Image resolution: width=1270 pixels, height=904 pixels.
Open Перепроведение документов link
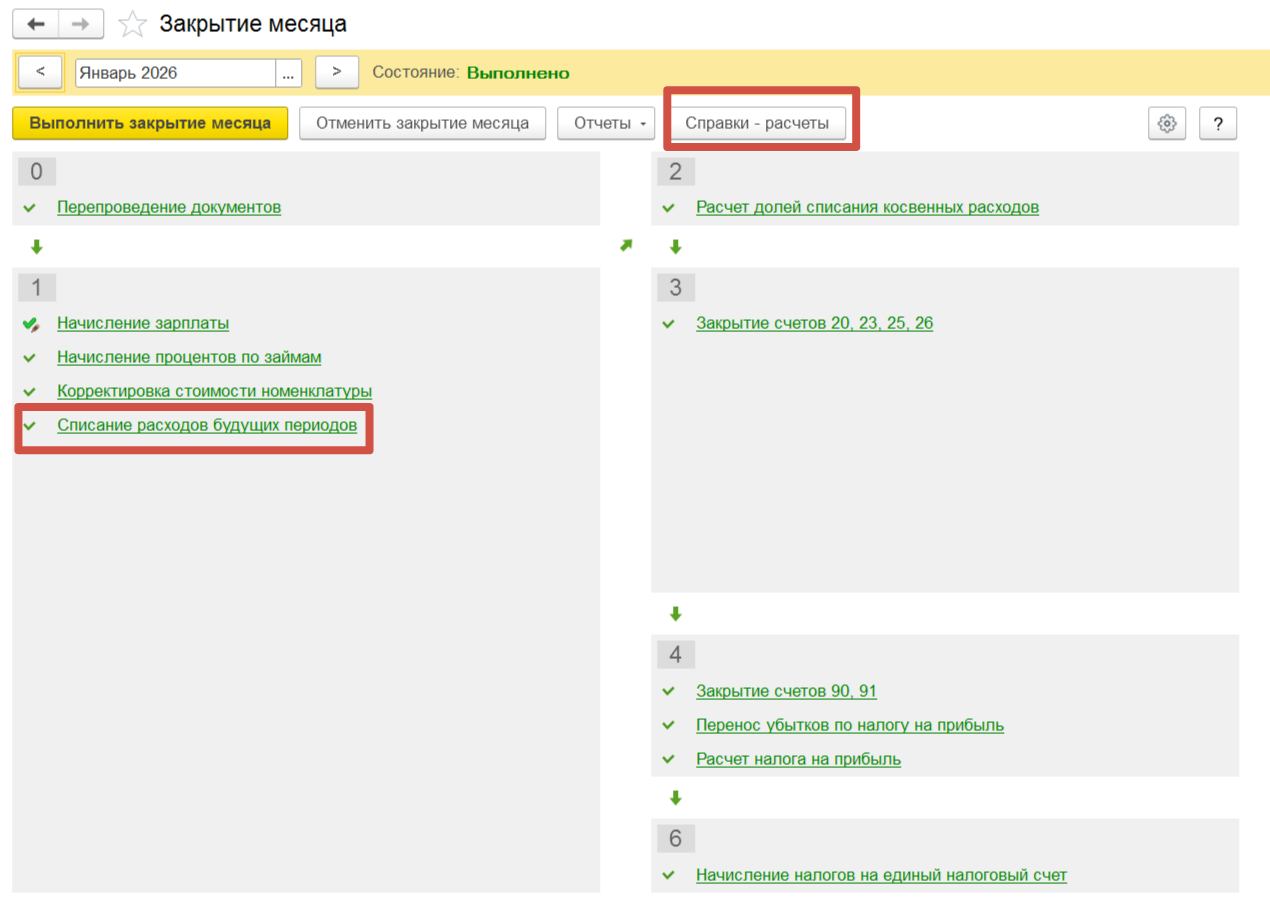(x=169, y=207)
